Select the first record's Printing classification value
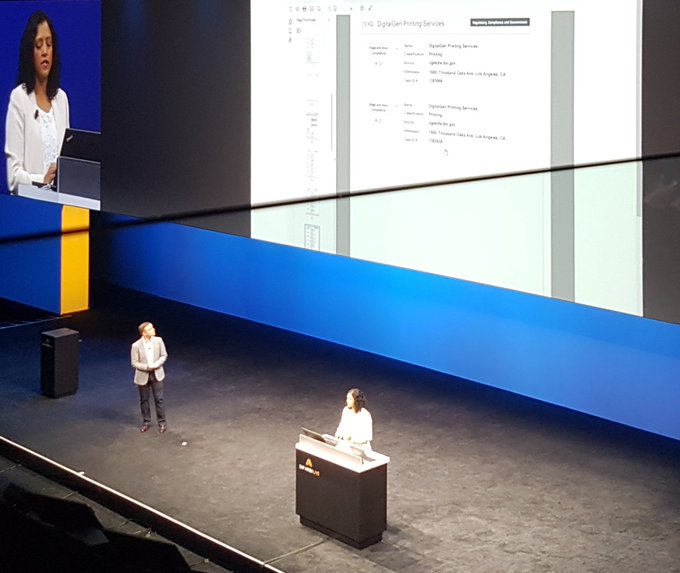Image resolution: width=680 pixels, height=573 pixels. pos(435,54)
